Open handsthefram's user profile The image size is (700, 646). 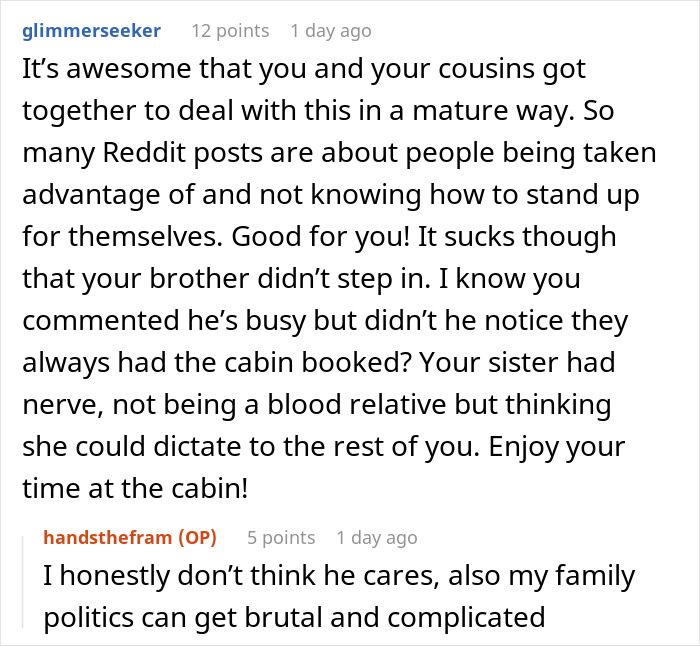click(108, 538)
